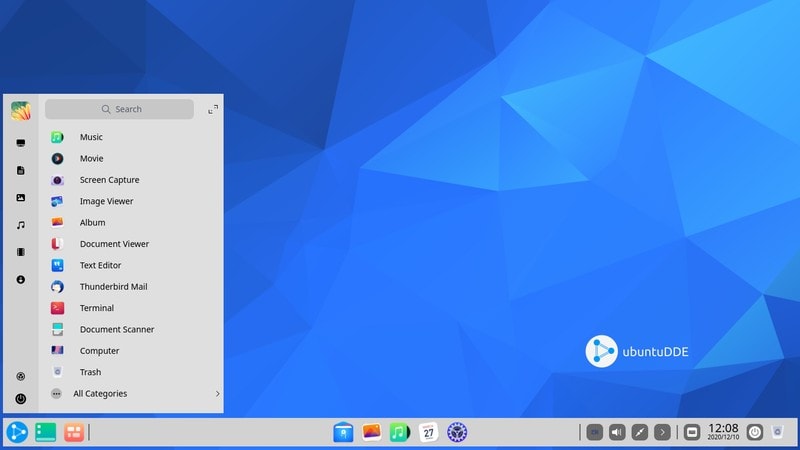Image resolution: width=800 pixels, height=450 pixels.
Task: Open the Album icon on the dock
Action: point(371,433)
